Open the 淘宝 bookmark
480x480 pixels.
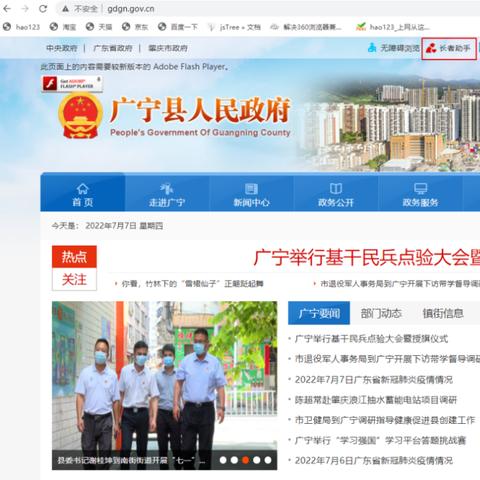tap(63, 27)
